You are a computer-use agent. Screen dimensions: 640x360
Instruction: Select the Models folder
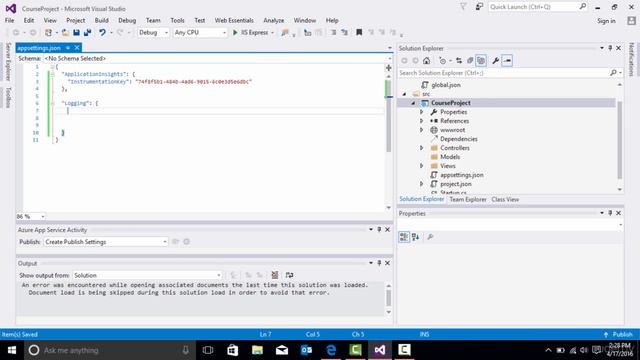(450, 157)
